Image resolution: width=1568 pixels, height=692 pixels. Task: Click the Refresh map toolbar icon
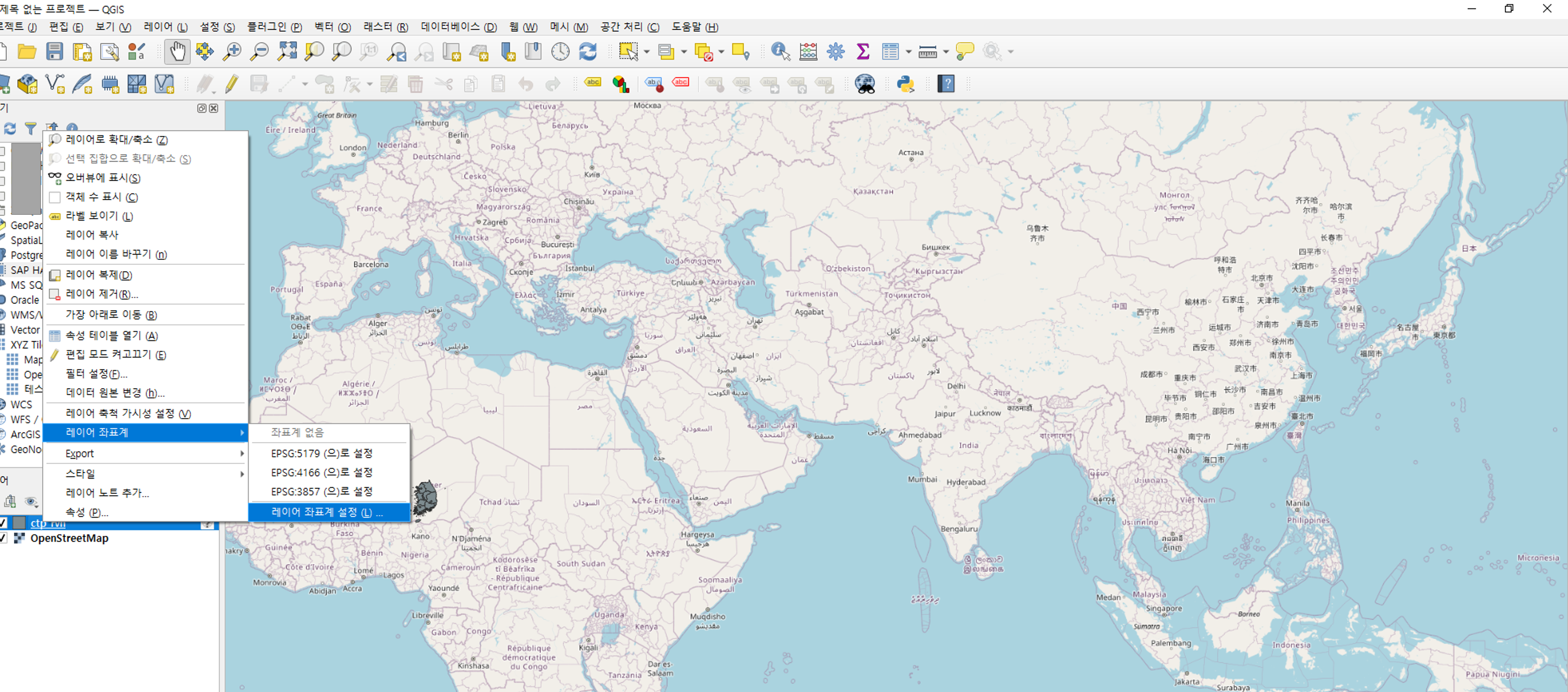587,52
